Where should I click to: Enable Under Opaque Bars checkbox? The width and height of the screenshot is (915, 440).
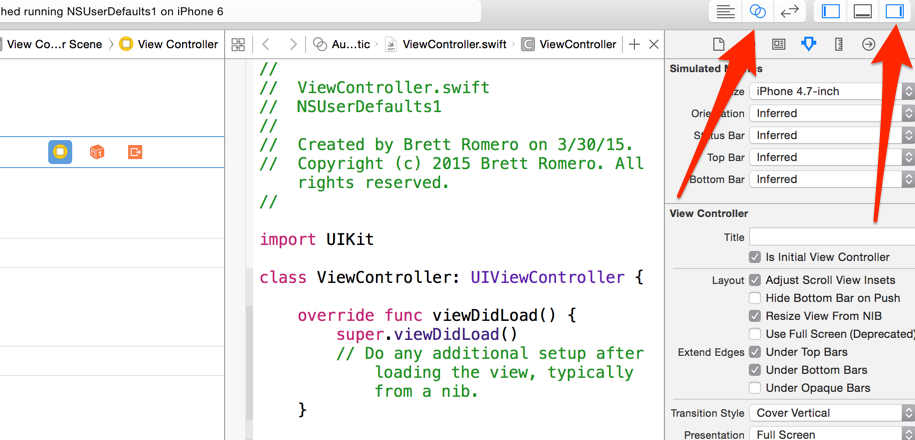click(755, 388)
